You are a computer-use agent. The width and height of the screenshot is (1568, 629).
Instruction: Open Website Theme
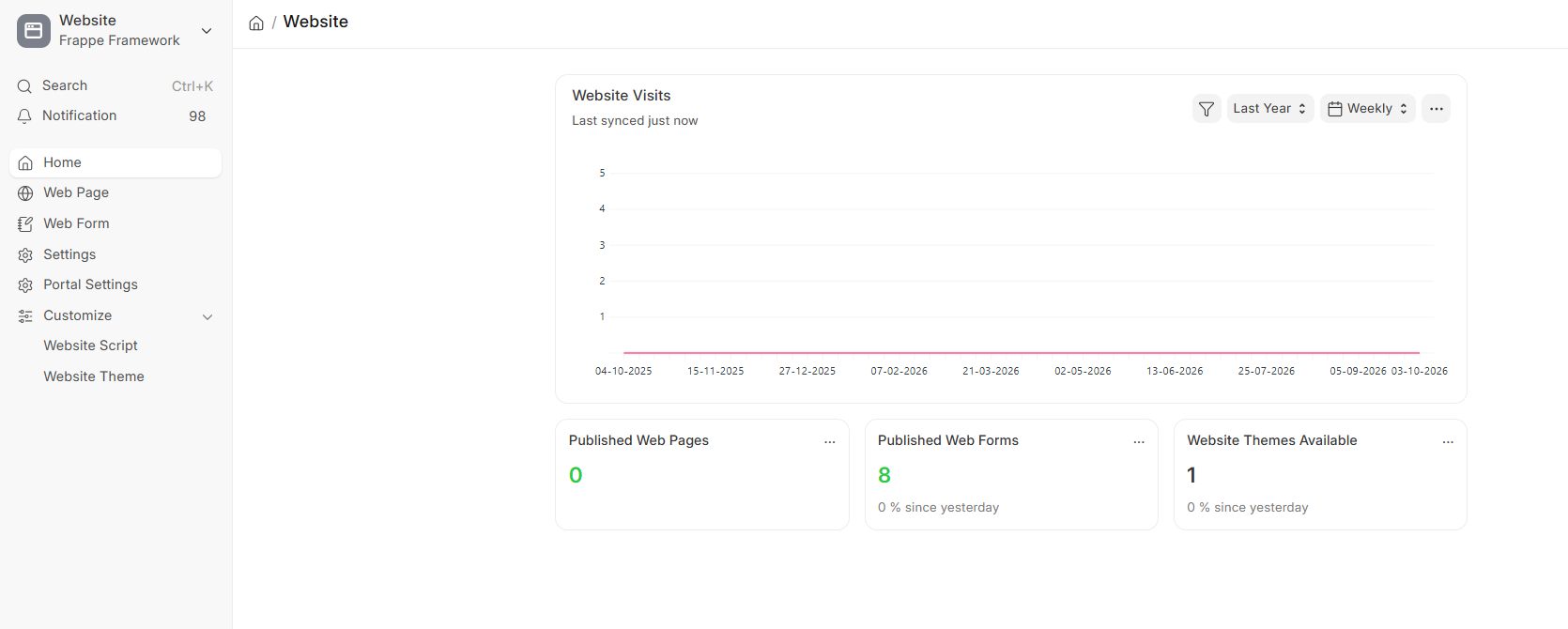(94, 376)
